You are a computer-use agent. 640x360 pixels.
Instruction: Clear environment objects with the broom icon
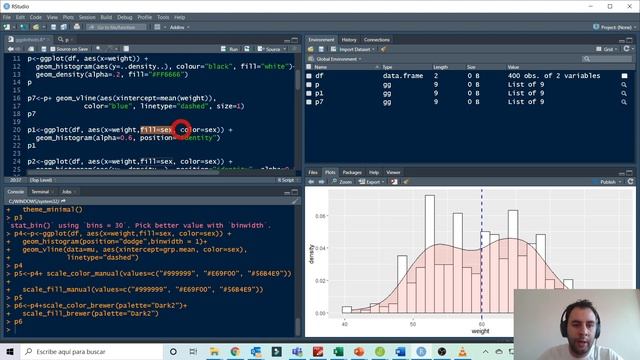(x=383, y=49)
